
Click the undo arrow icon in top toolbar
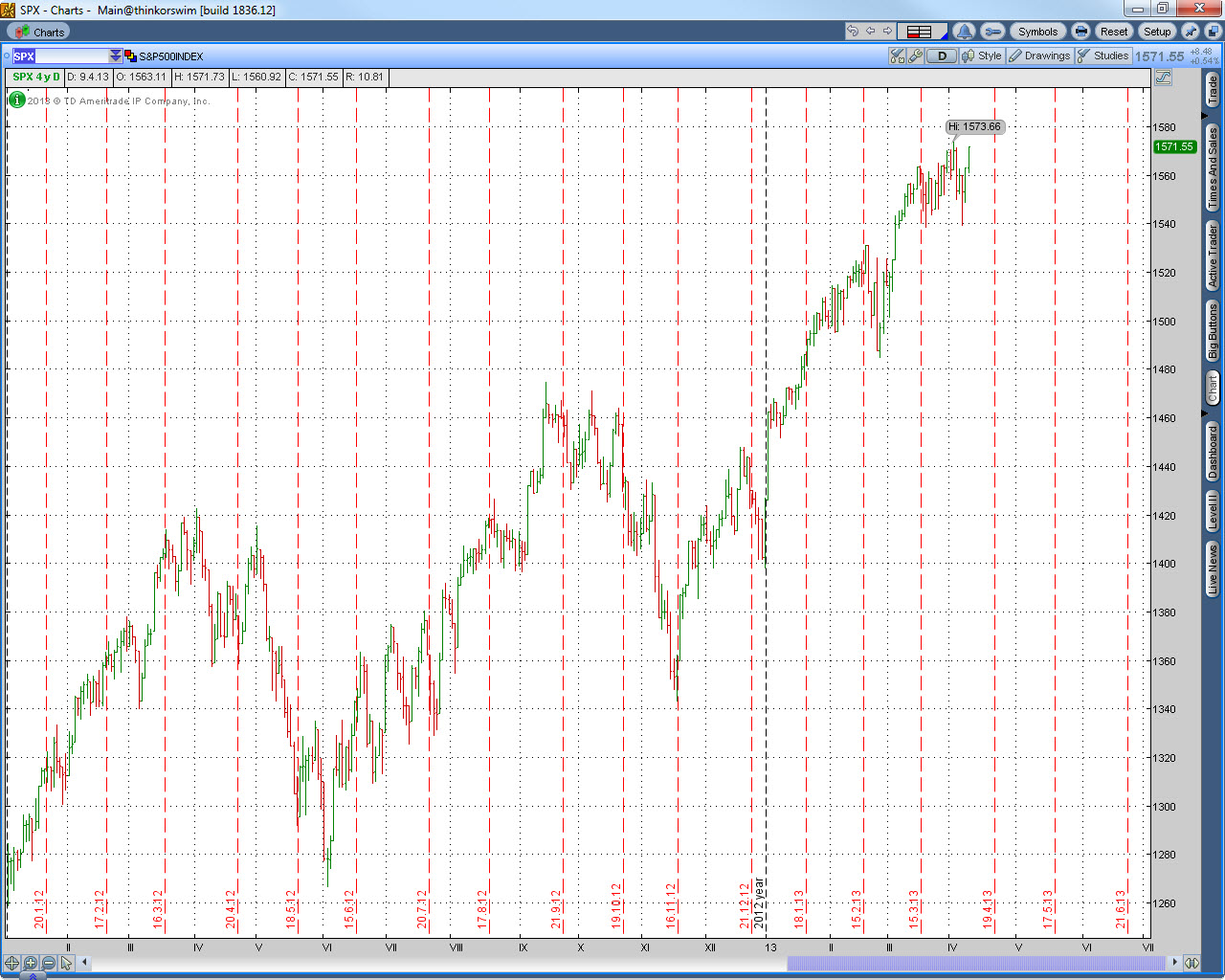[853, 32]
